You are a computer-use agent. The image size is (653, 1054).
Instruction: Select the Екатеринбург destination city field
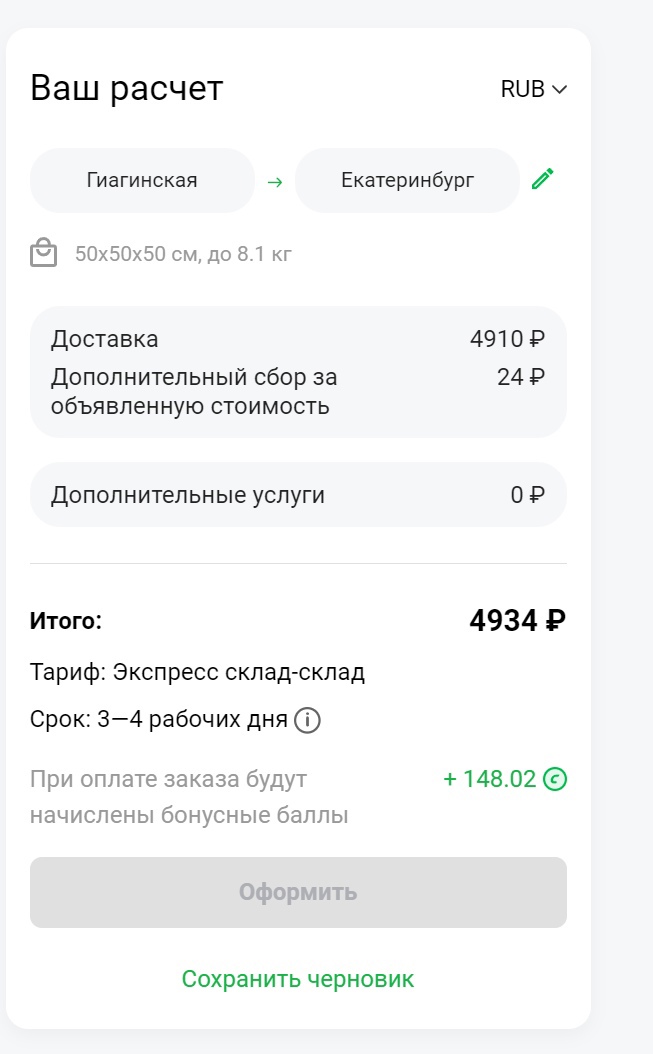(407, 181)
